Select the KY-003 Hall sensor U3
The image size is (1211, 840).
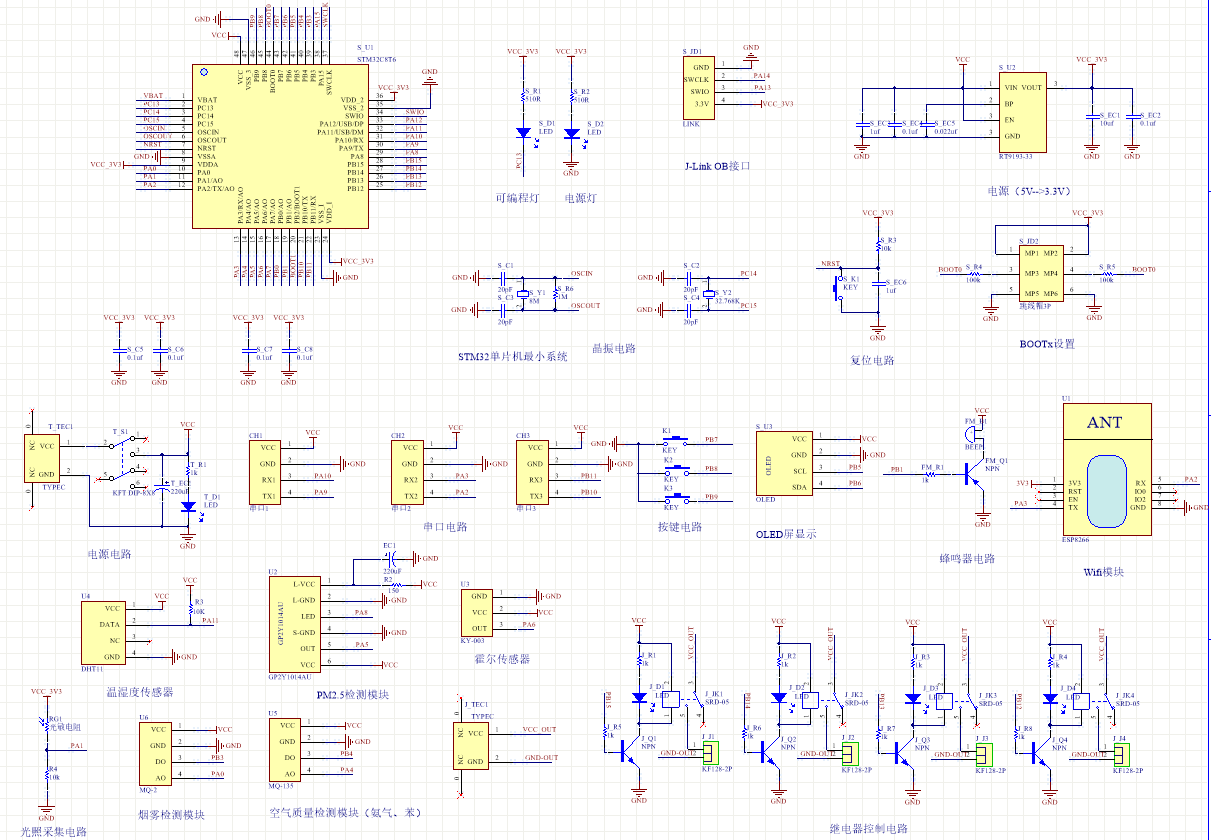coord(476,612)
